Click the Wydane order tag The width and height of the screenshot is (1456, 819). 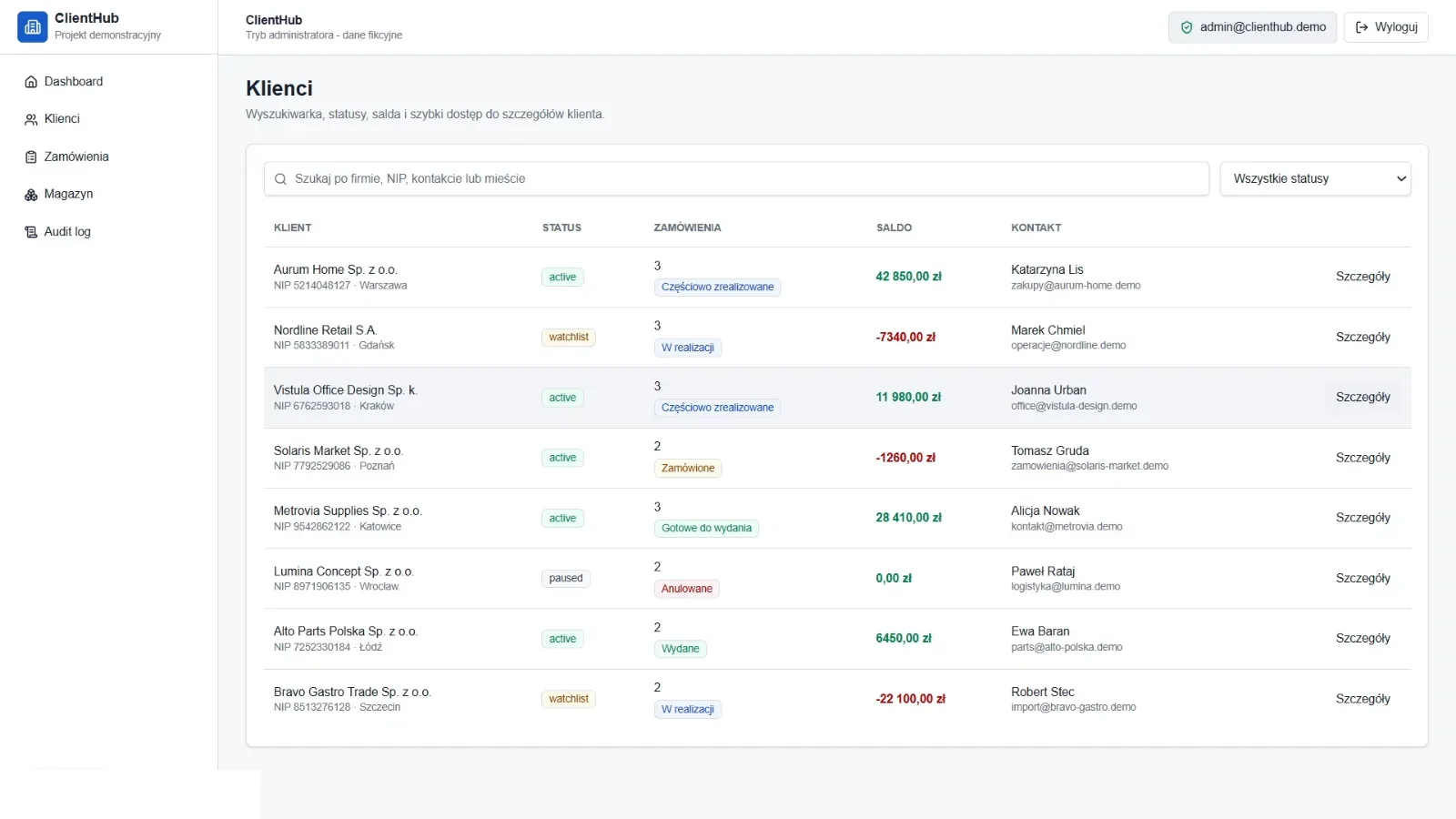click(x=680, y=649)
